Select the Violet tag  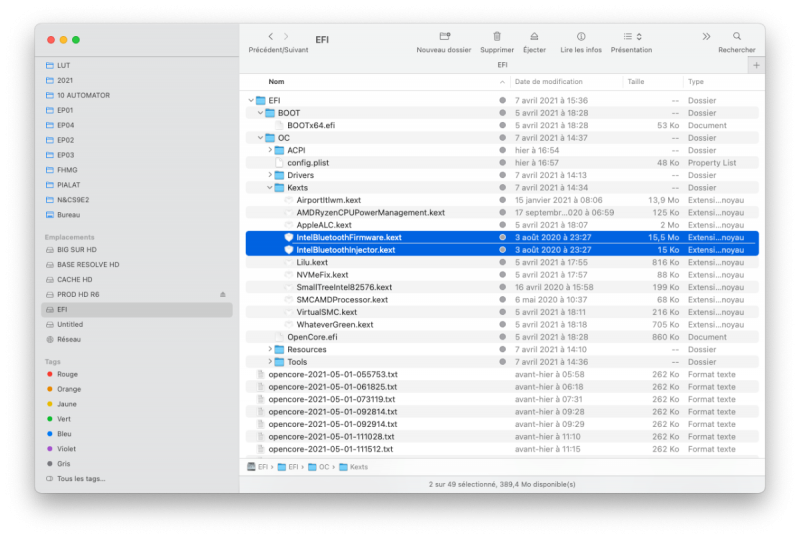(61, 449)
